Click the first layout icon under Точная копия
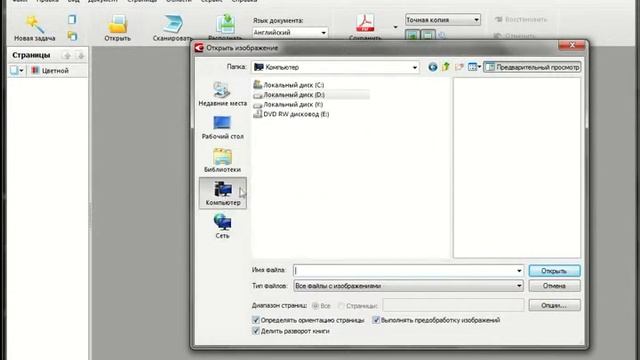 412,36
